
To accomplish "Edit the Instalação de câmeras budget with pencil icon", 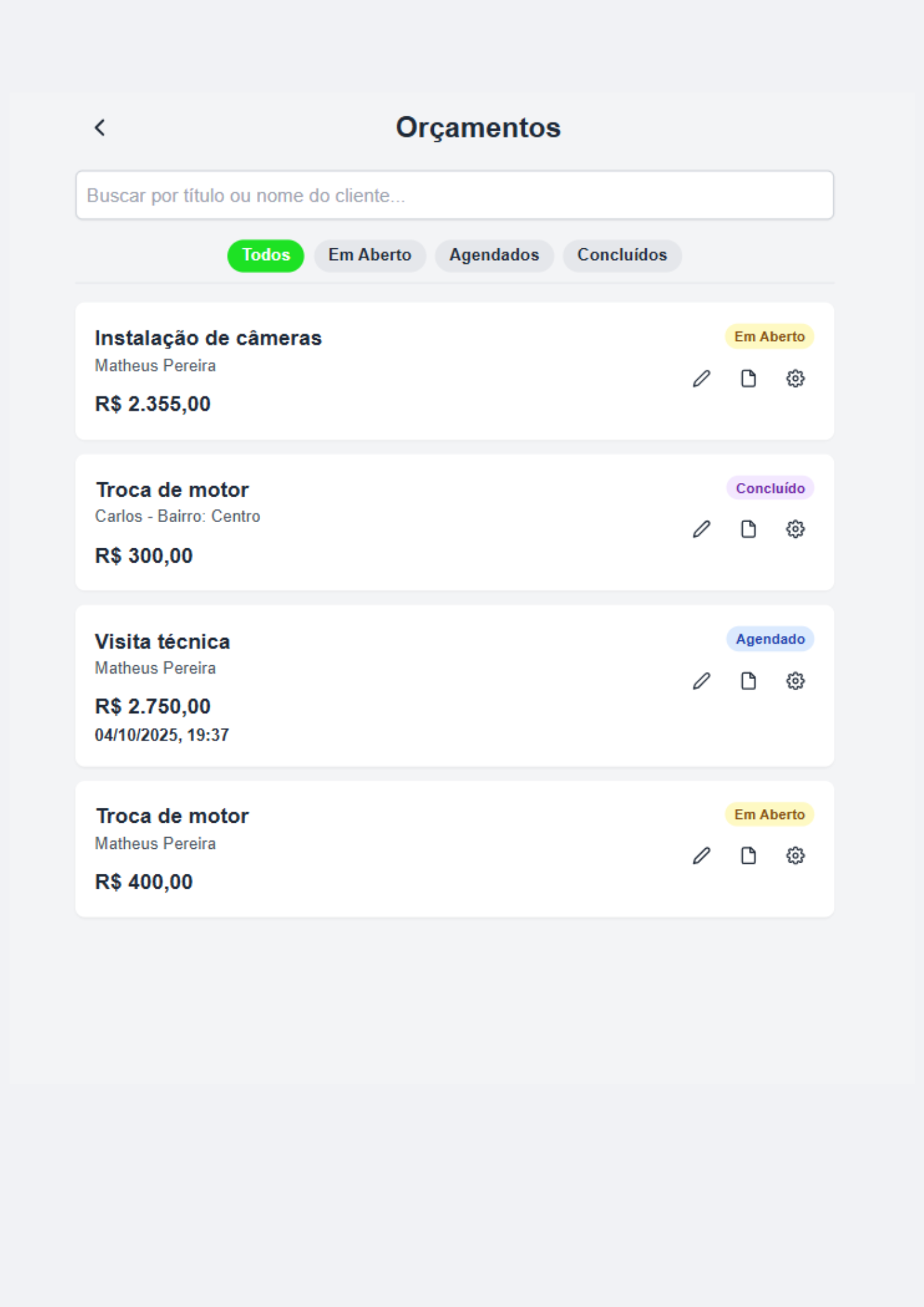I will (x=701, y=379).
